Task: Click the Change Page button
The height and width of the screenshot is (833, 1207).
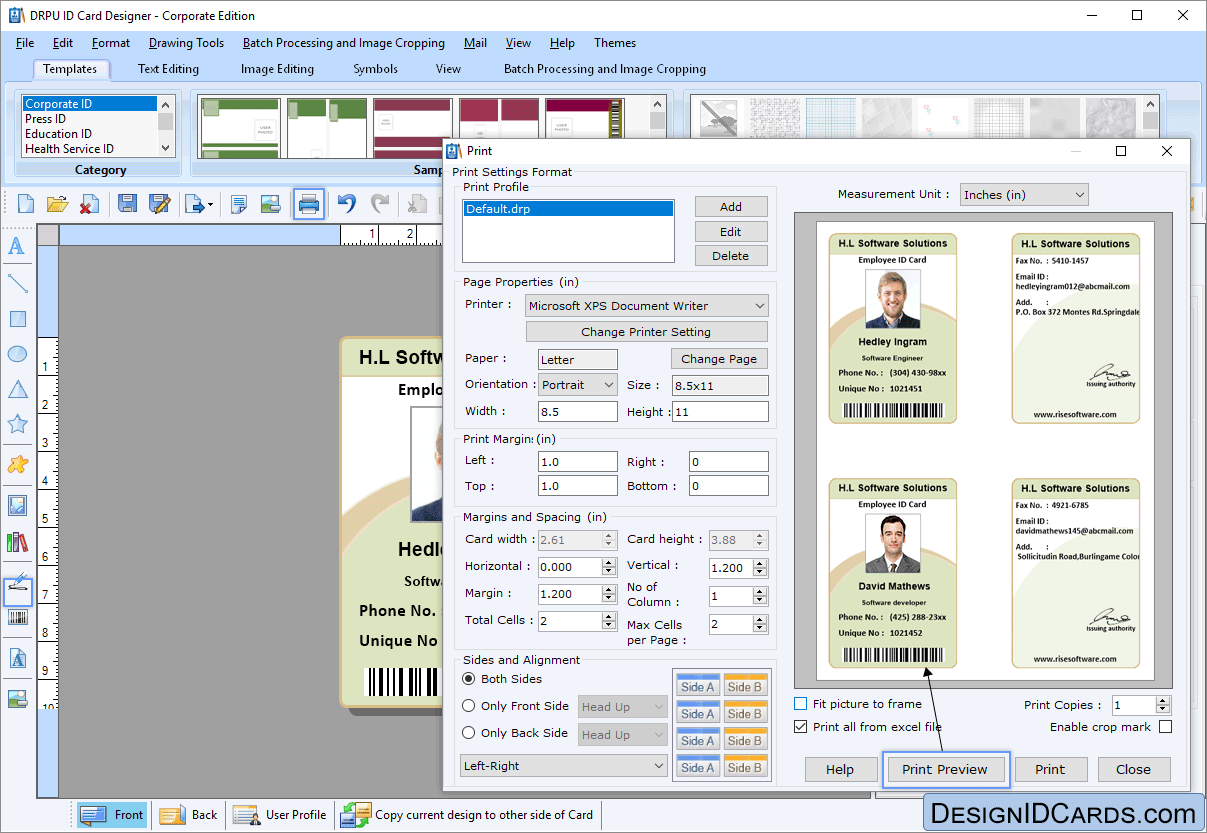Action: (719, 359)
